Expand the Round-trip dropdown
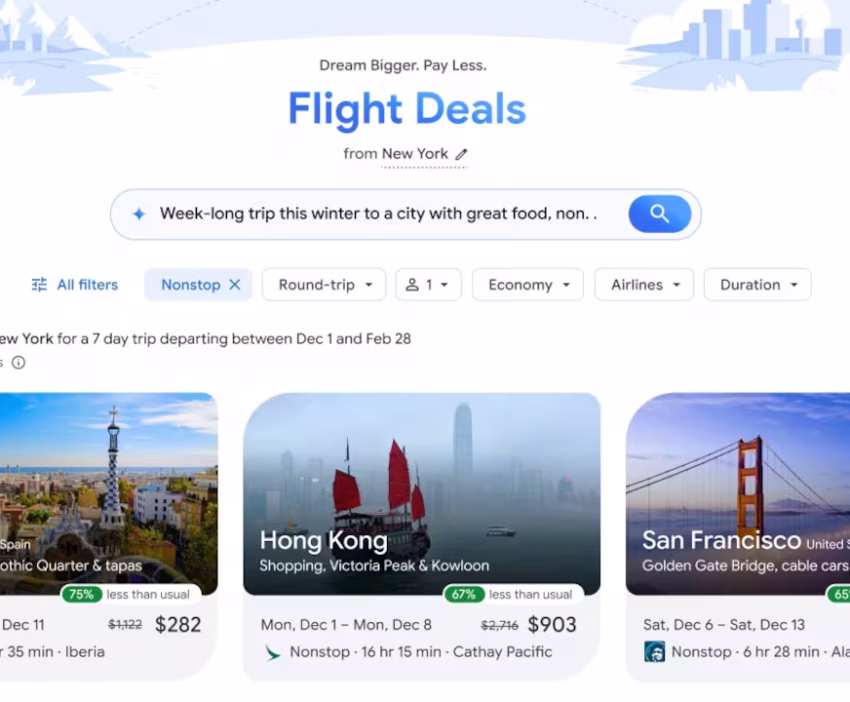 point(324,285)
